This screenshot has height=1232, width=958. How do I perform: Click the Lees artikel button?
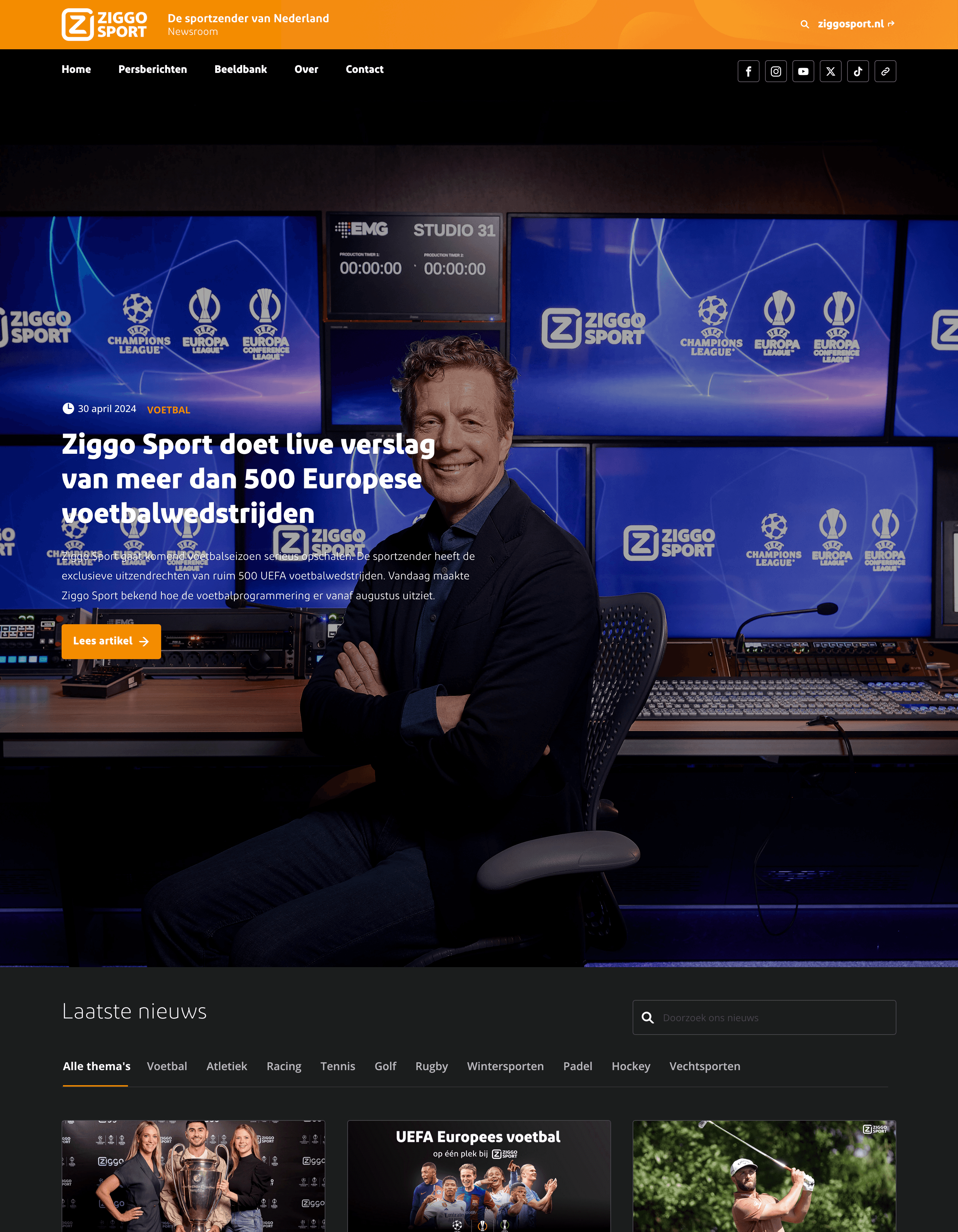[x=111, y=641]
